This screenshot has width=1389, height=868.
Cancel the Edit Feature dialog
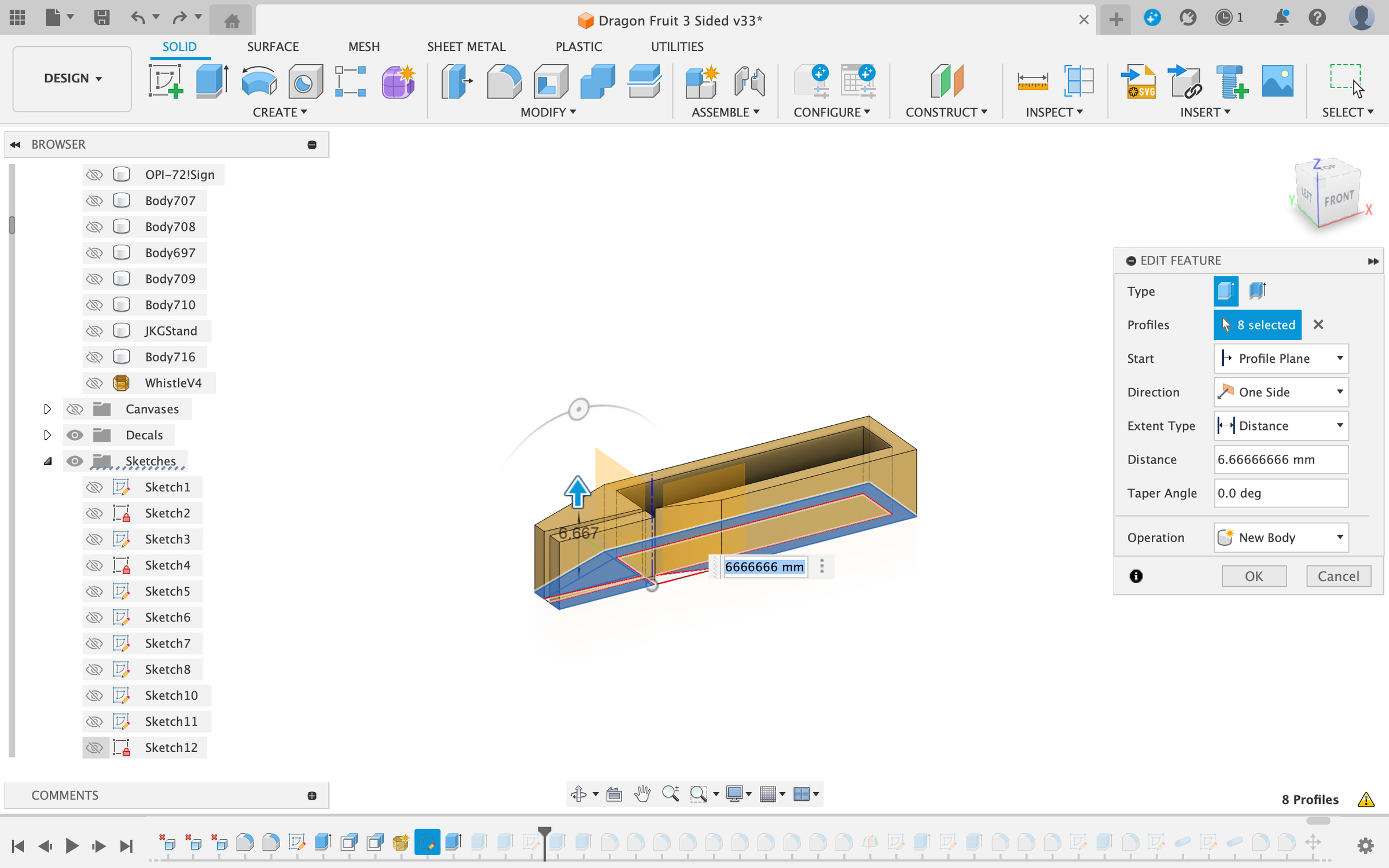coord(1338,576)
